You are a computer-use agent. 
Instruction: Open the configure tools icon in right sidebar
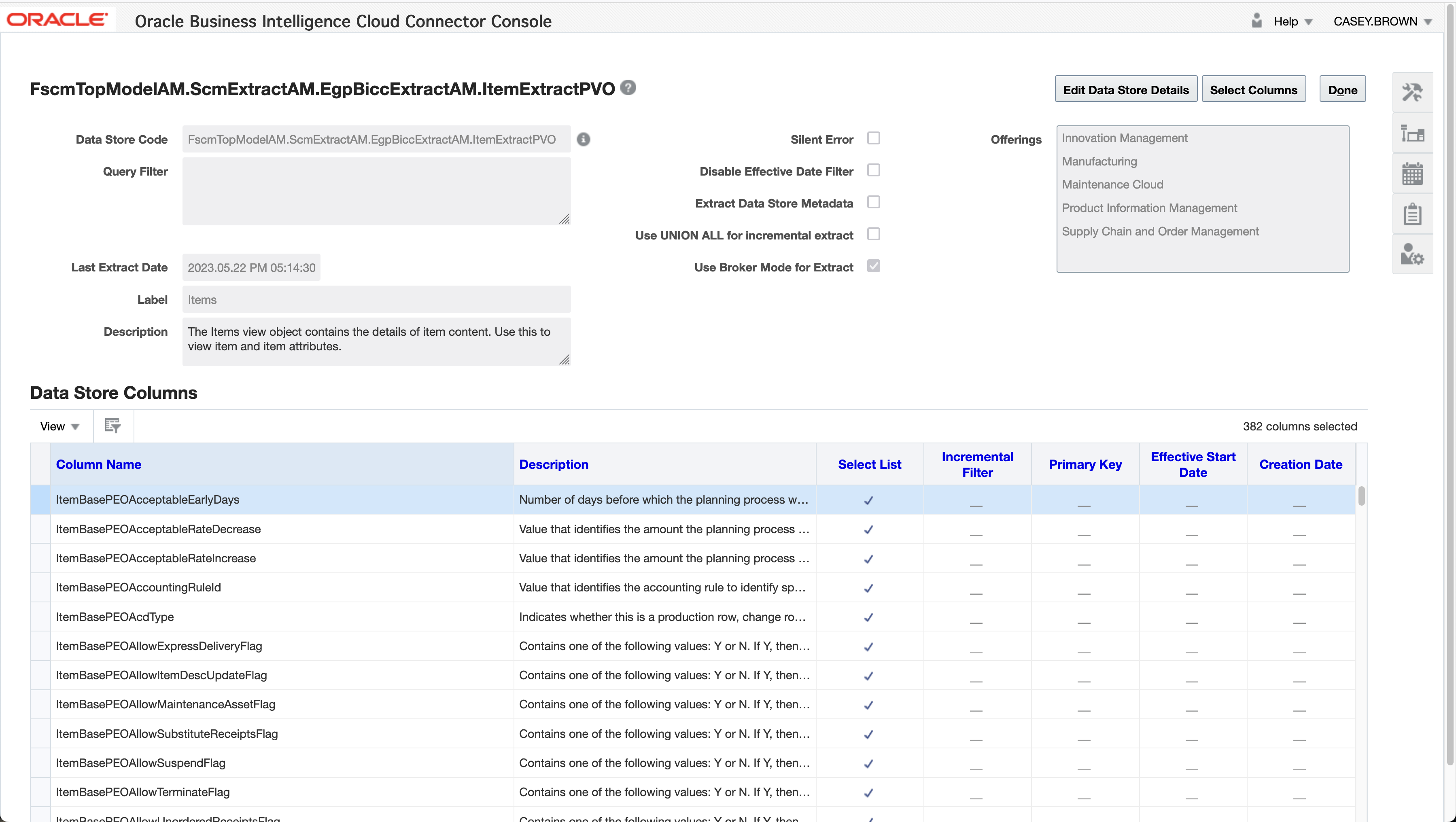1412,92
